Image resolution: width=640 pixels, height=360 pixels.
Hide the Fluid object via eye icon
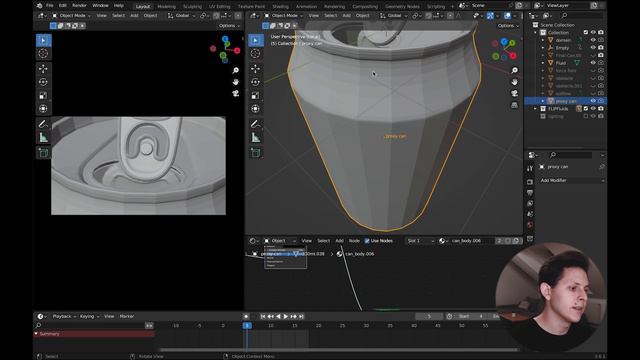593,63
